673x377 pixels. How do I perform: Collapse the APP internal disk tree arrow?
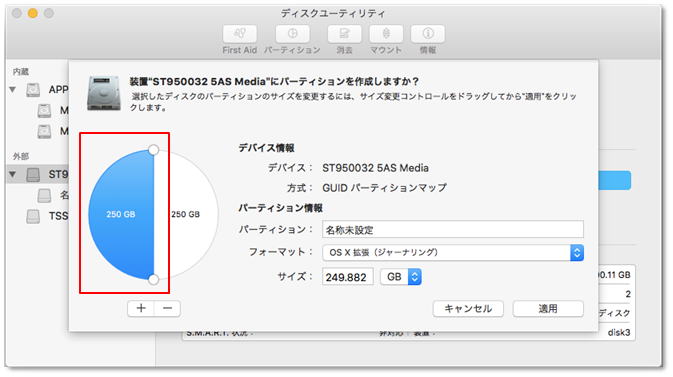point(13,90)
